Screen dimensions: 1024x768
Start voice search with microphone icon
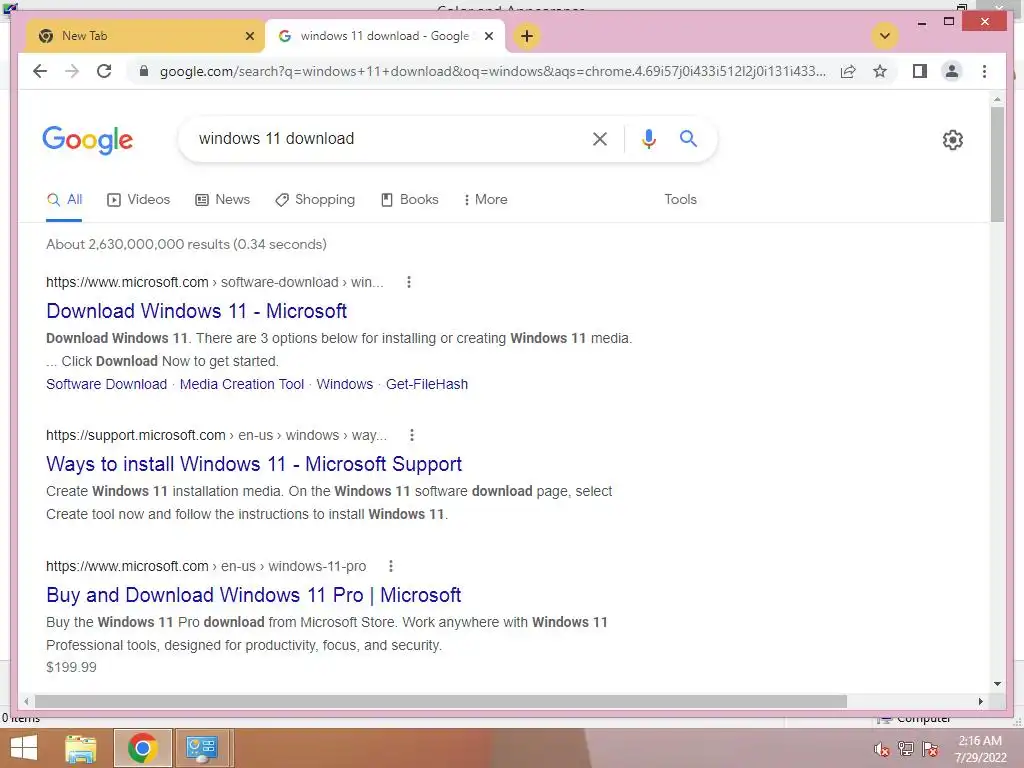pos(648,138)
